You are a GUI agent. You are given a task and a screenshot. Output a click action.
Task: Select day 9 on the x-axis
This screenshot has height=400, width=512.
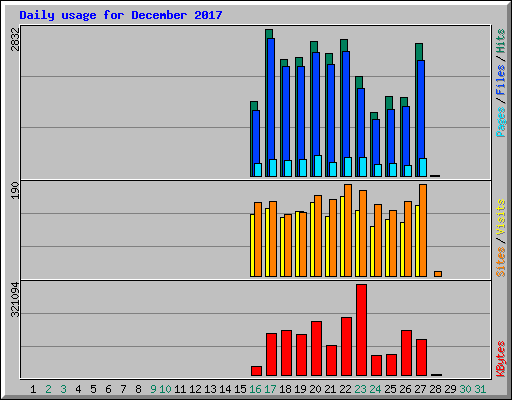tap(153, 389)
